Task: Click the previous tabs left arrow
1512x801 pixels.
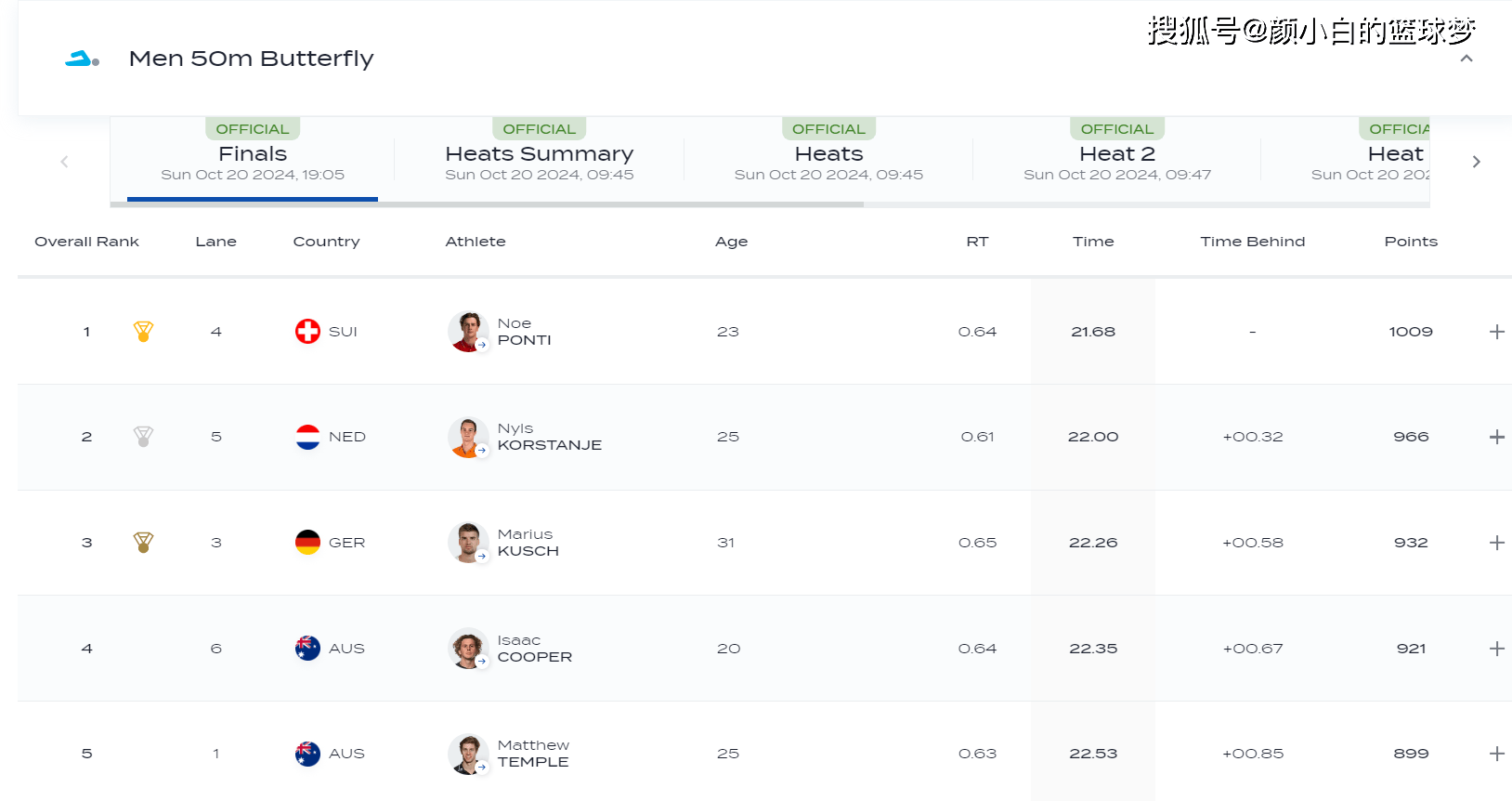Action: (64, 162)
